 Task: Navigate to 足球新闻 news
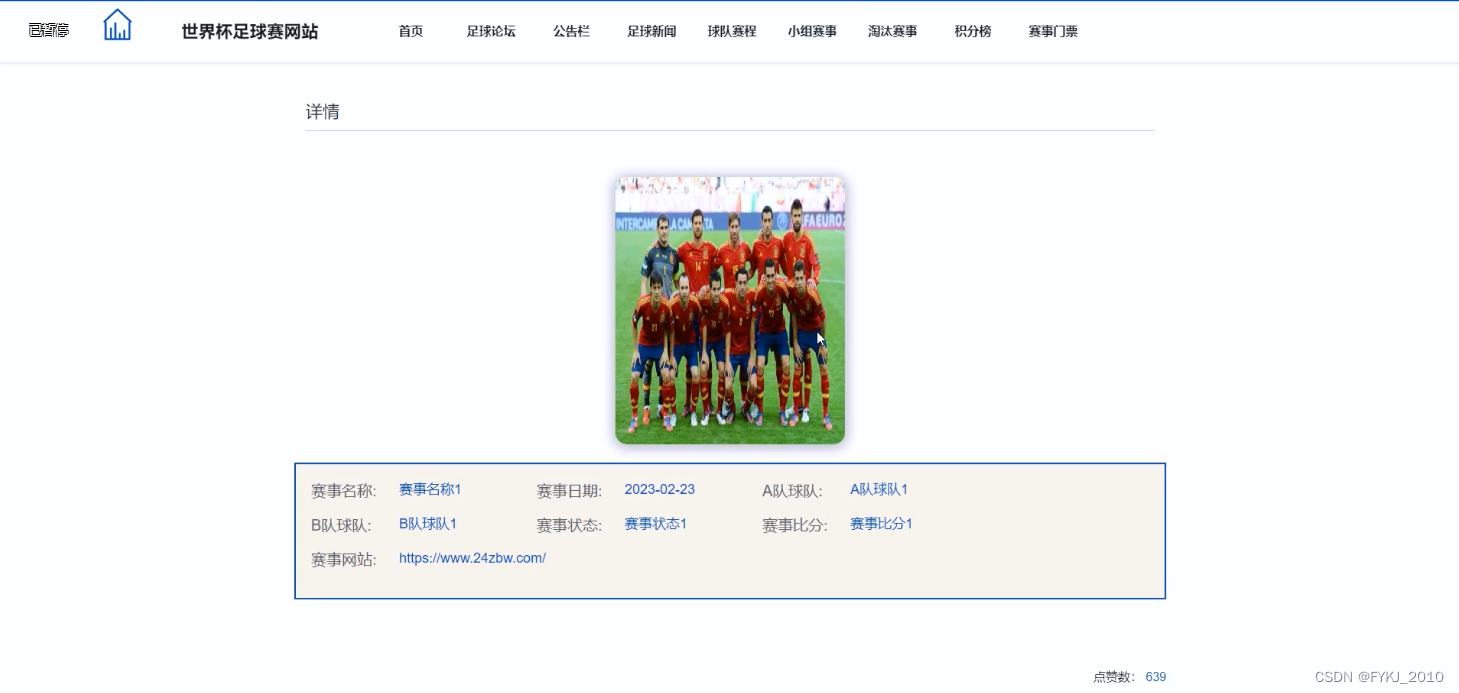pyautogui.click(x=652, y=31)
